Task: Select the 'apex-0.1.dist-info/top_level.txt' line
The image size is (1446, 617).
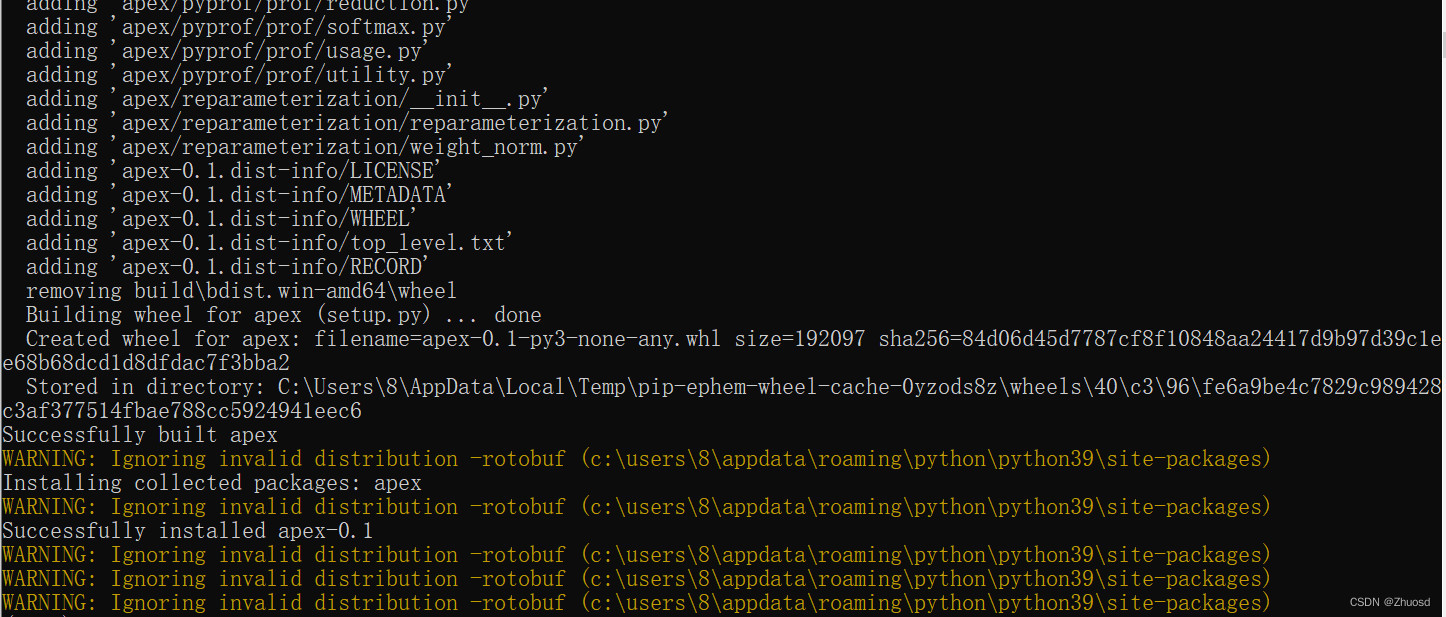Action: (x=270, y=243)
